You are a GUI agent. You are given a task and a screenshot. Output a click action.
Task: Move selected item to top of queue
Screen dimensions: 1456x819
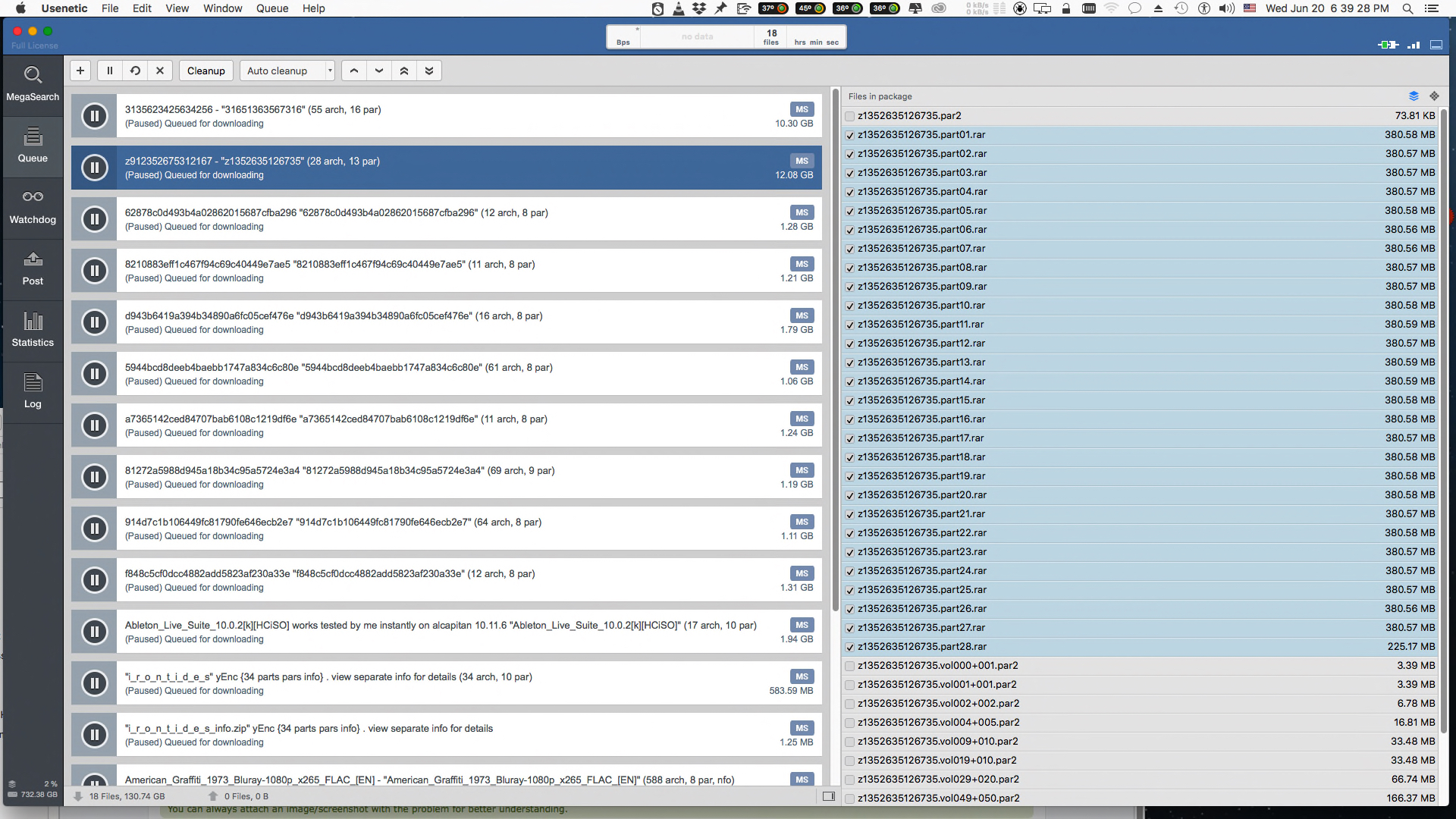[404, 71]
